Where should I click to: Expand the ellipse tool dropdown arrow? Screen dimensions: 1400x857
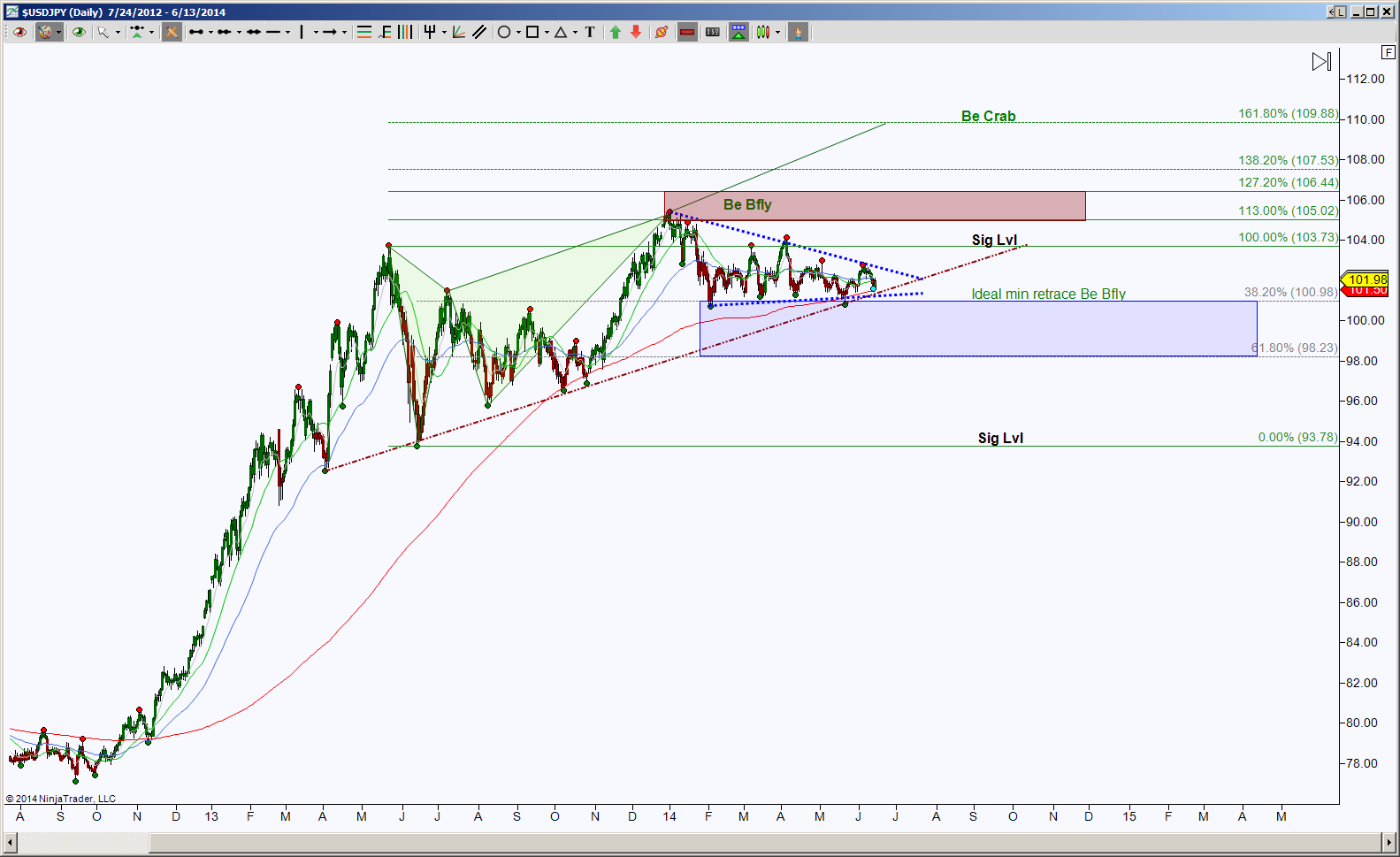click(518, 33)
